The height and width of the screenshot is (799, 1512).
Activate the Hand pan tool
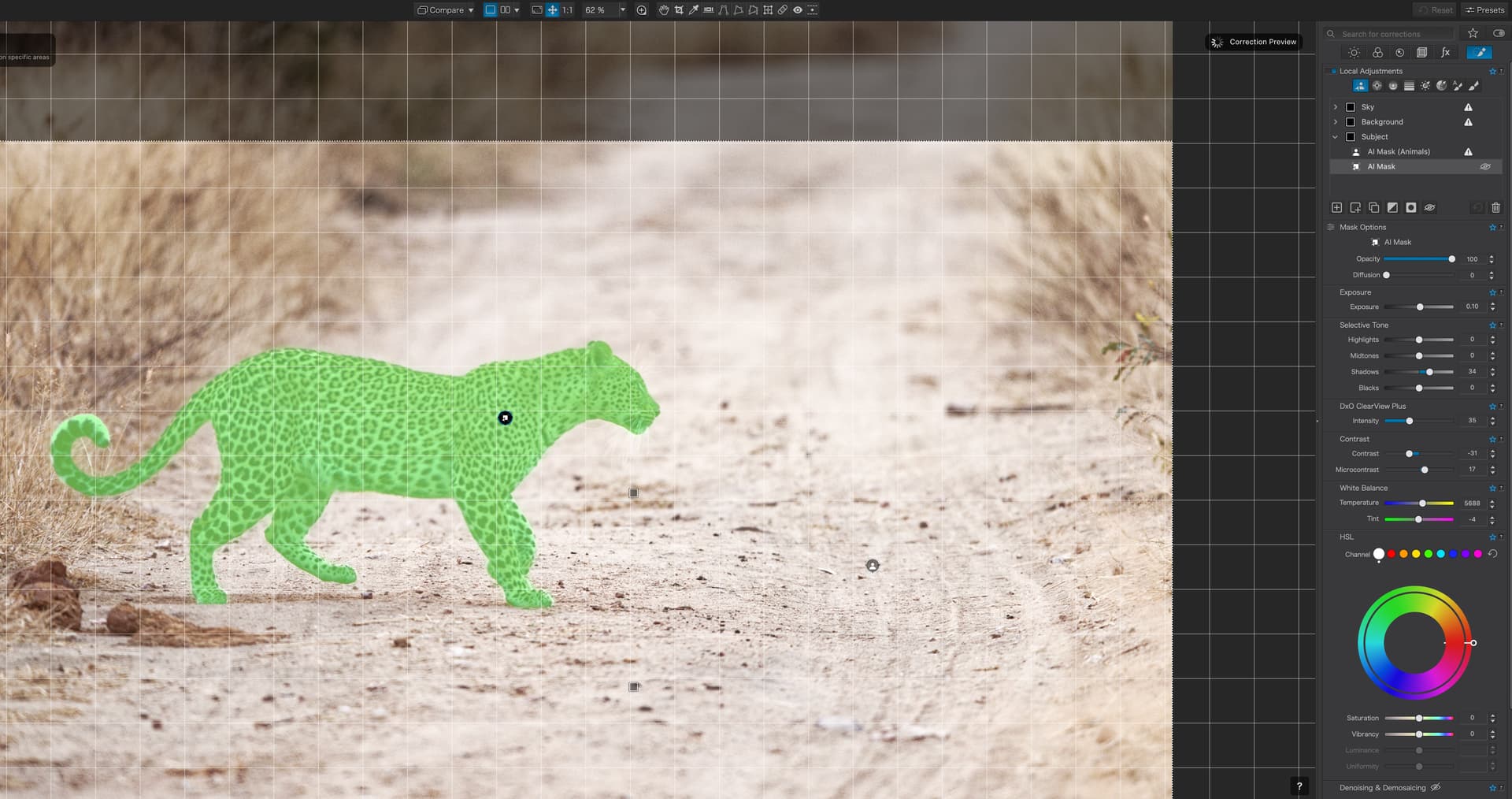[663, 10]
